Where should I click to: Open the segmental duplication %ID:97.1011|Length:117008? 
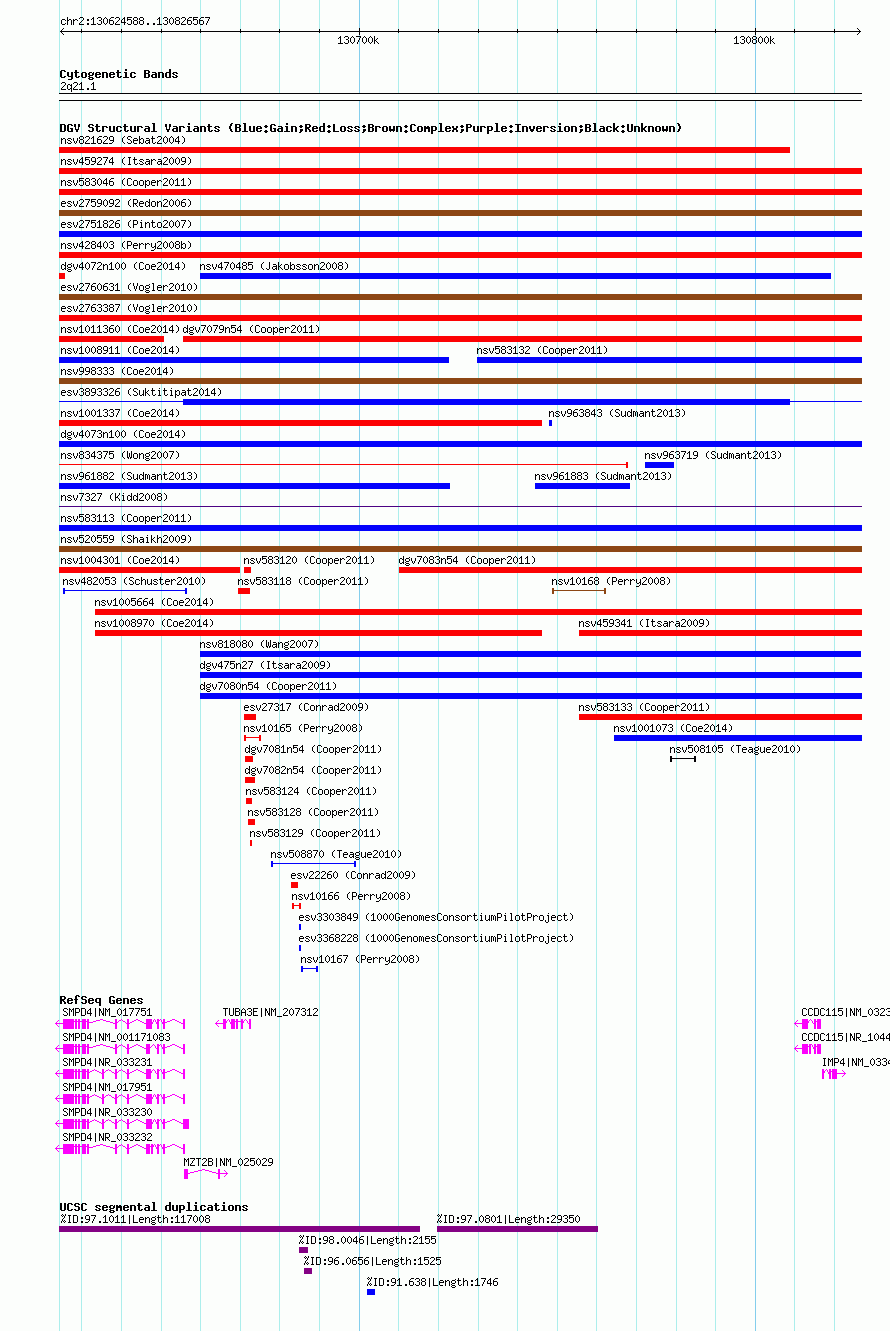tap(135, 1219)
